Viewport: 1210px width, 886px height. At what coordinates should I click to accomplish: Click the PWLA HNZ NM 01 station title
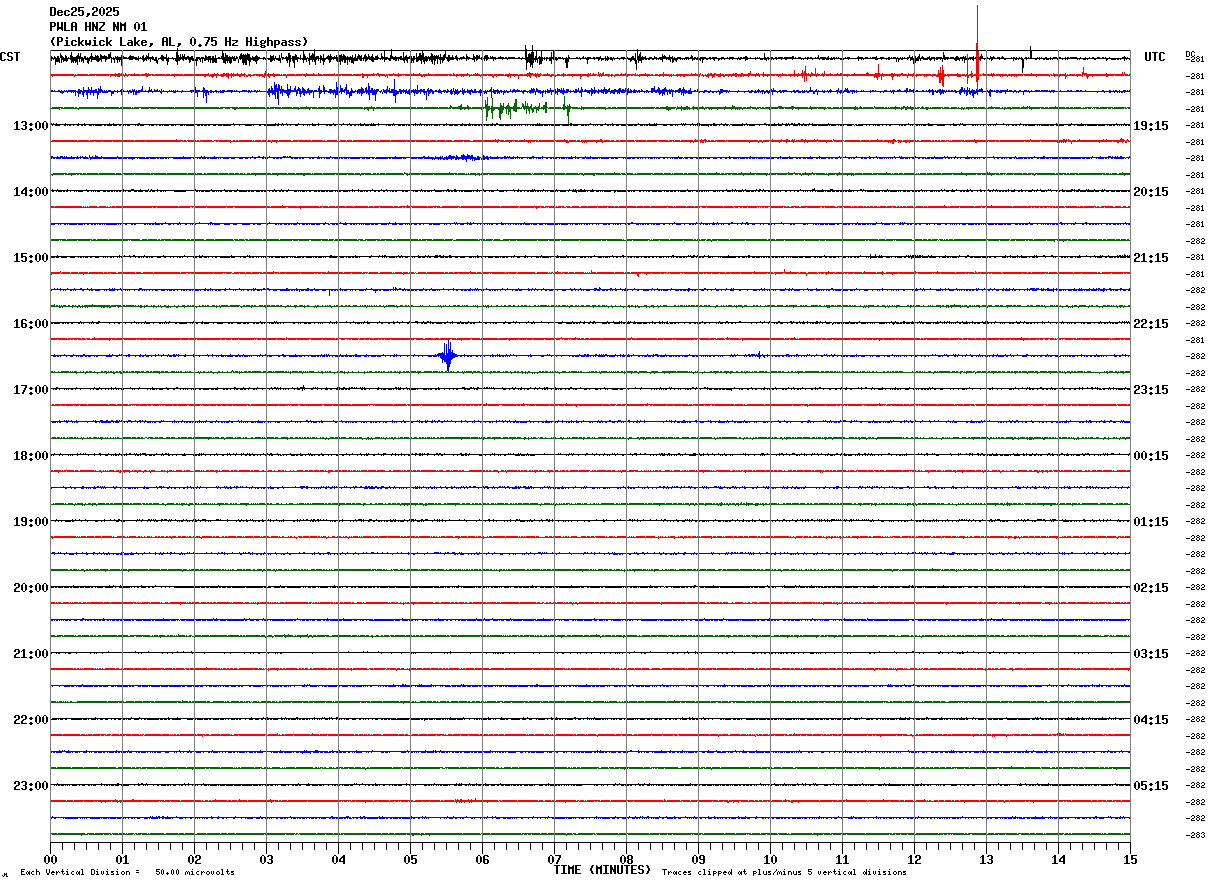(x=98, y=27)
